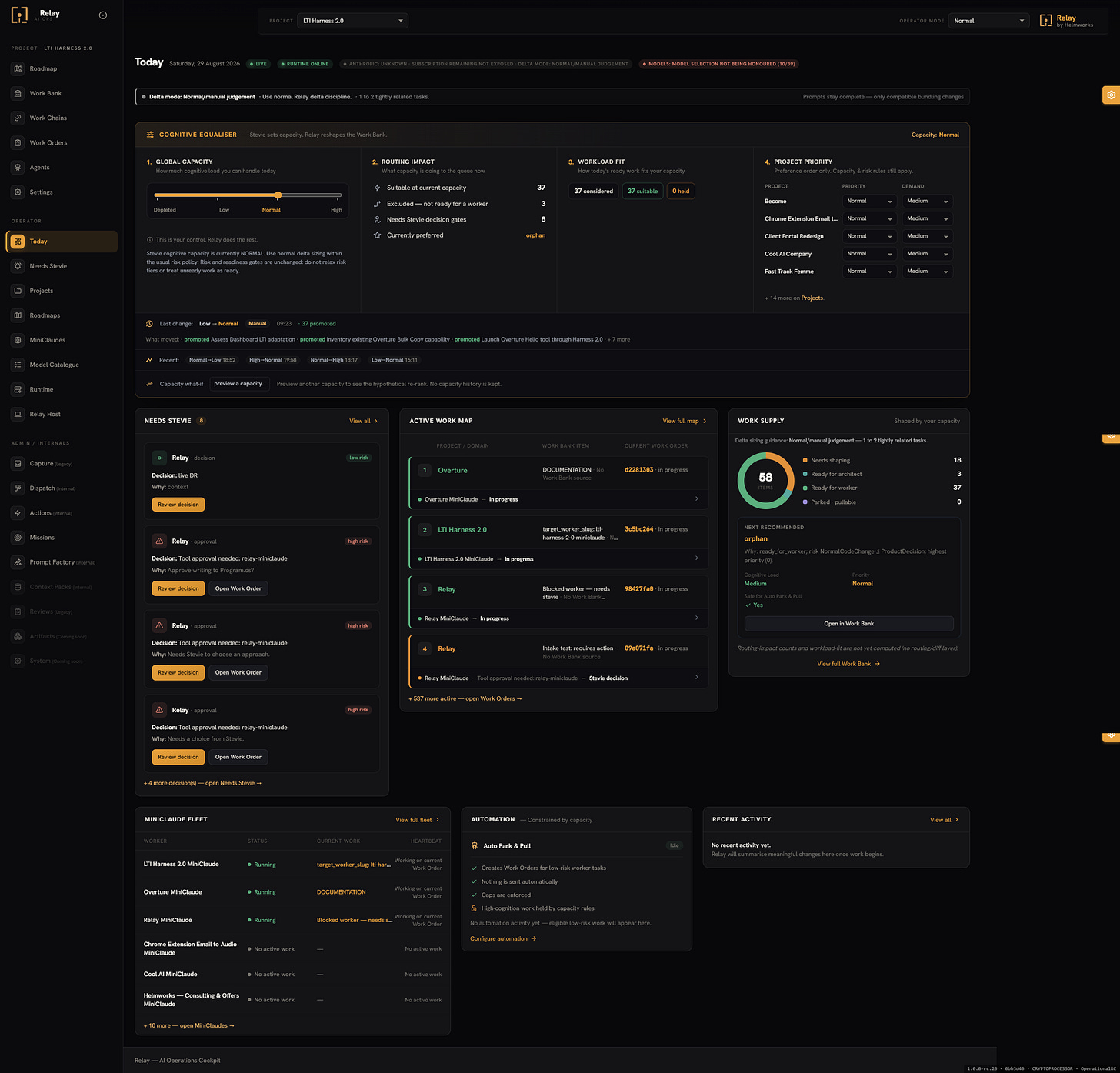Click the Cognitive Equaliser sliders icon
Screen dimensions: 1120x1073
150,135
